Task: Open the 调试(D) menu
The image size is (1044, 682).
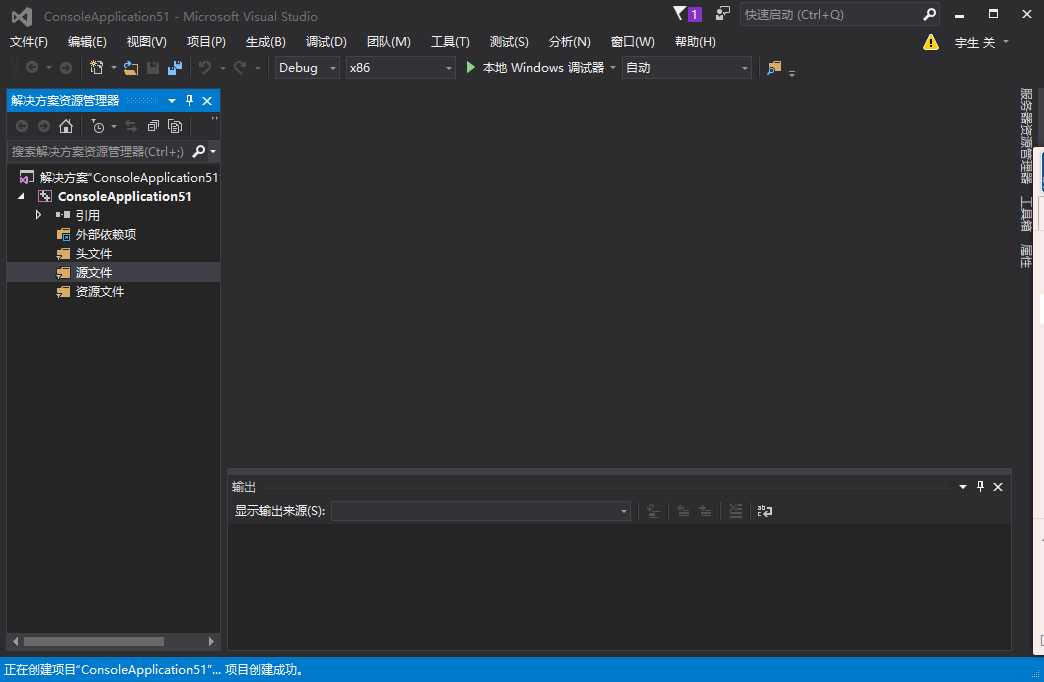Action: pos(326,41)
